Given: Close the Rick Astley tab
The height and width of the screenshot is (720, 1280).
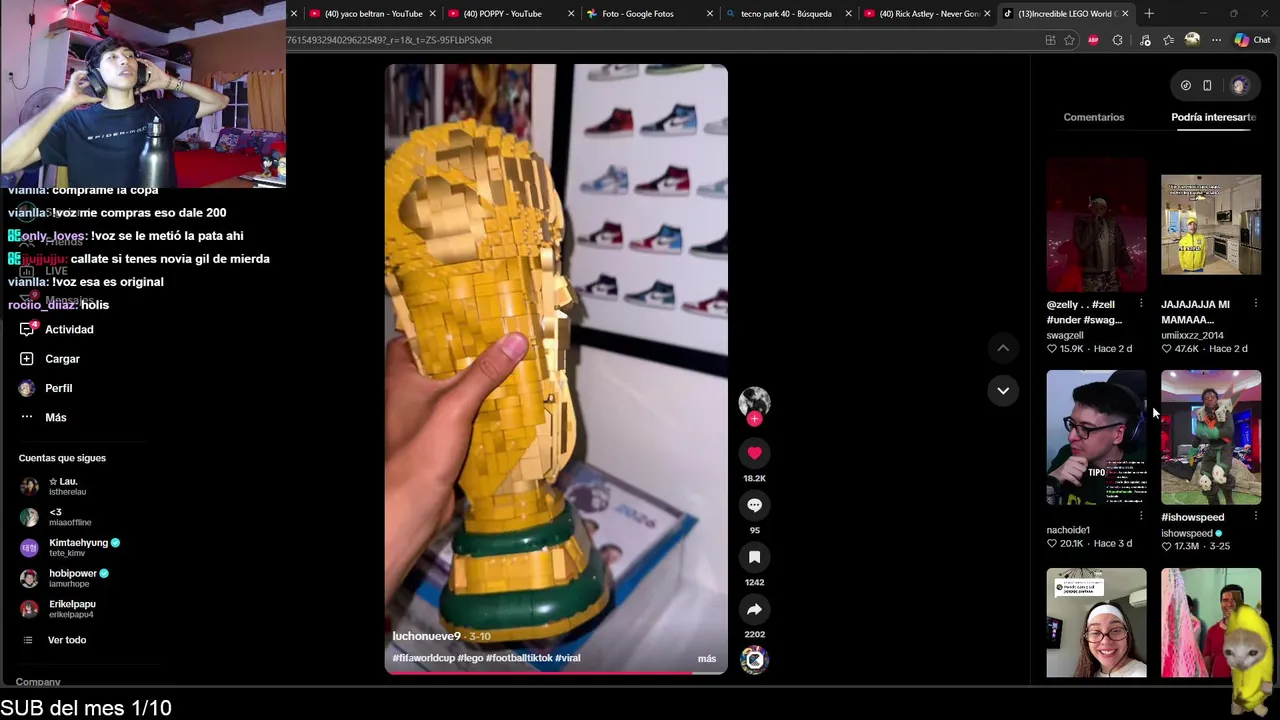Looking at the screenshot, I should pyautogui.click(x=987, y=14).
